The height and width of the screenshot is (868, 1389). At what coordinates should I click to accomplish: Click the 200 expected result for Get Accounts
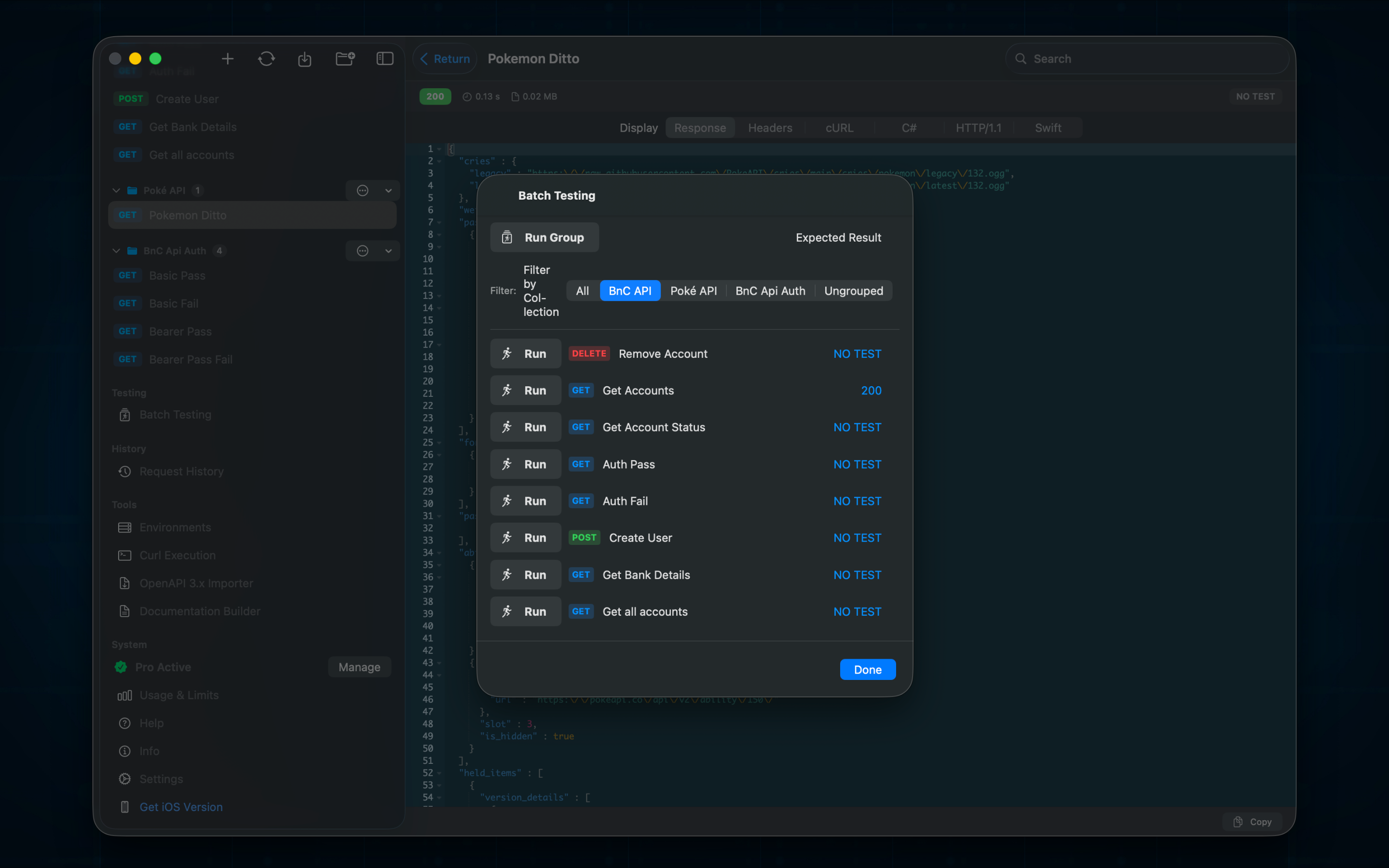[x=871, y=391]
